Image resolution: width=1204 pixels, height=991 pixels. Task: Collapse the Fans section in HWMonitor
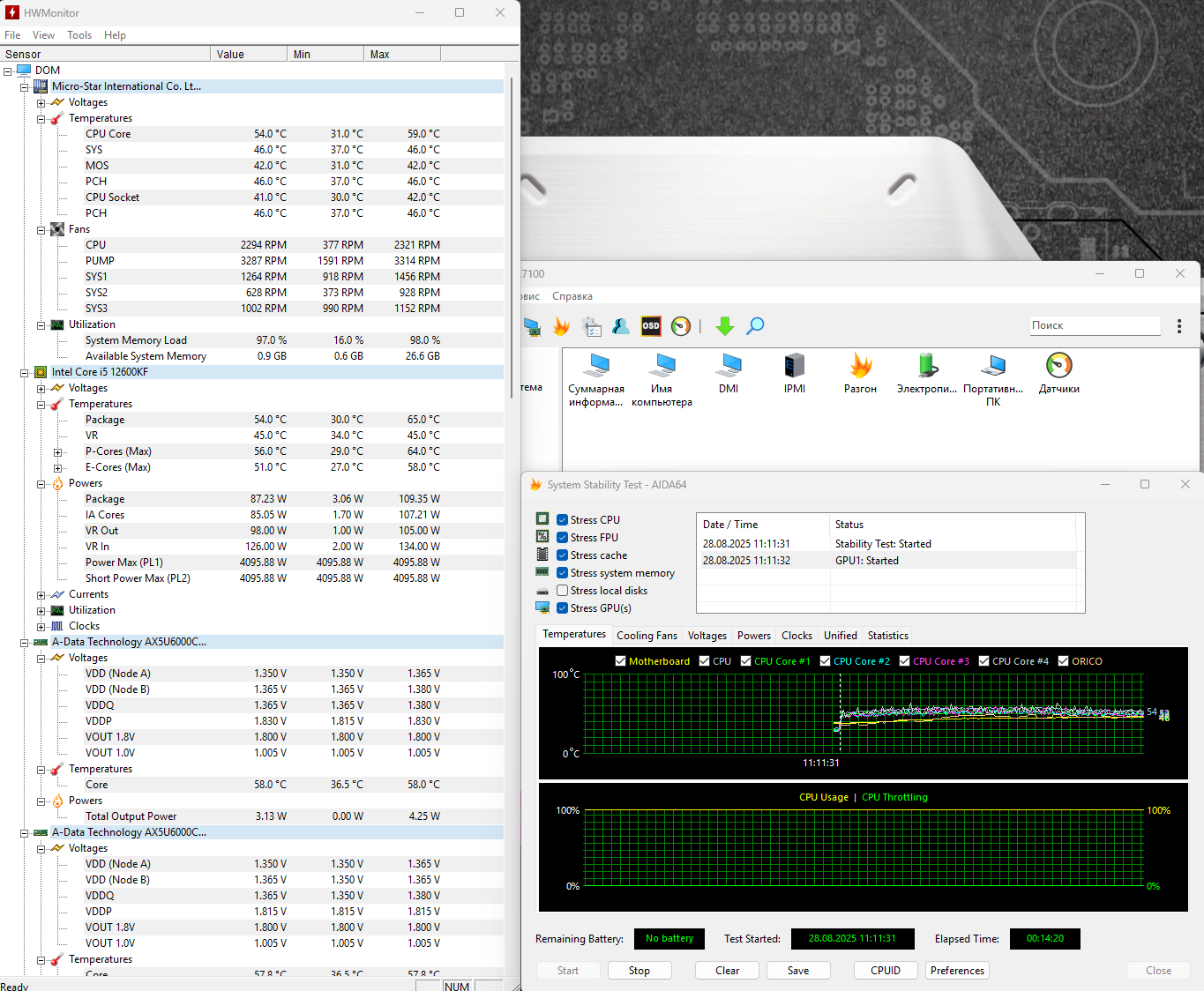pyautogui.click(x=41, y=230)
